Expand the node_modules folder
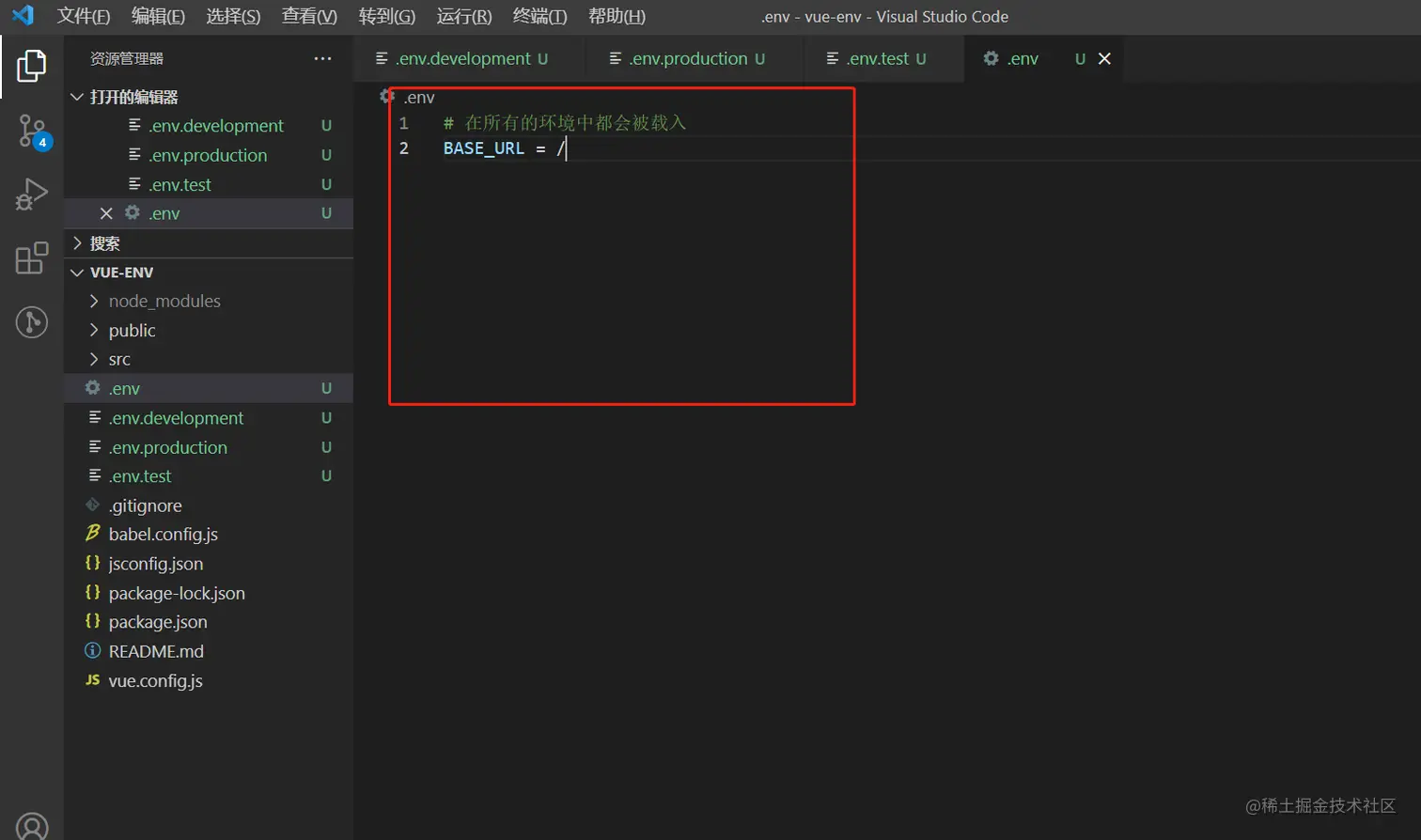1421x840 pixels. pyautogui.click(x=93, y=301)
